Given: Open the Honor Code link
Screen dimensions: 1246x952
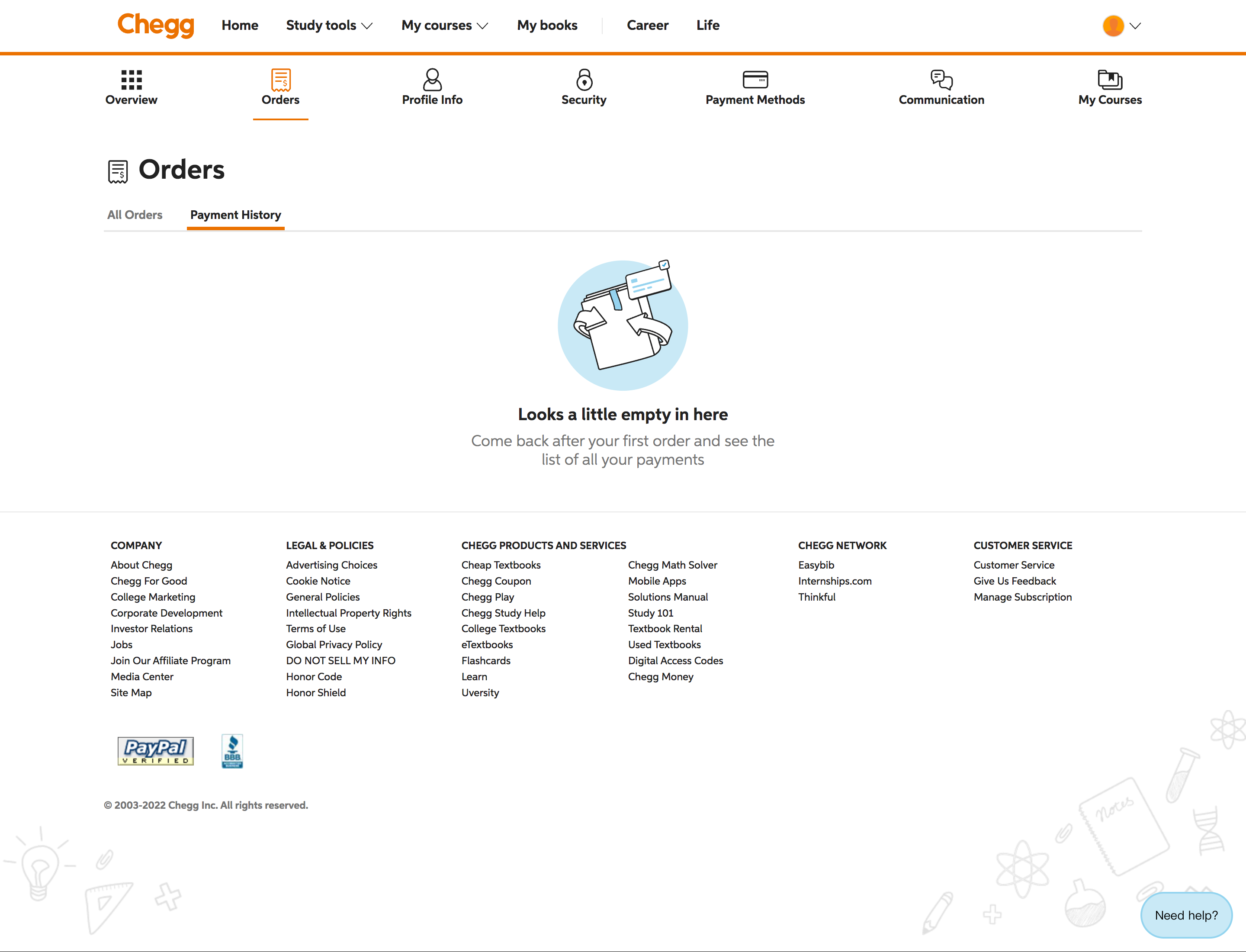Looking at the screenshot, I should pos(315,677).
